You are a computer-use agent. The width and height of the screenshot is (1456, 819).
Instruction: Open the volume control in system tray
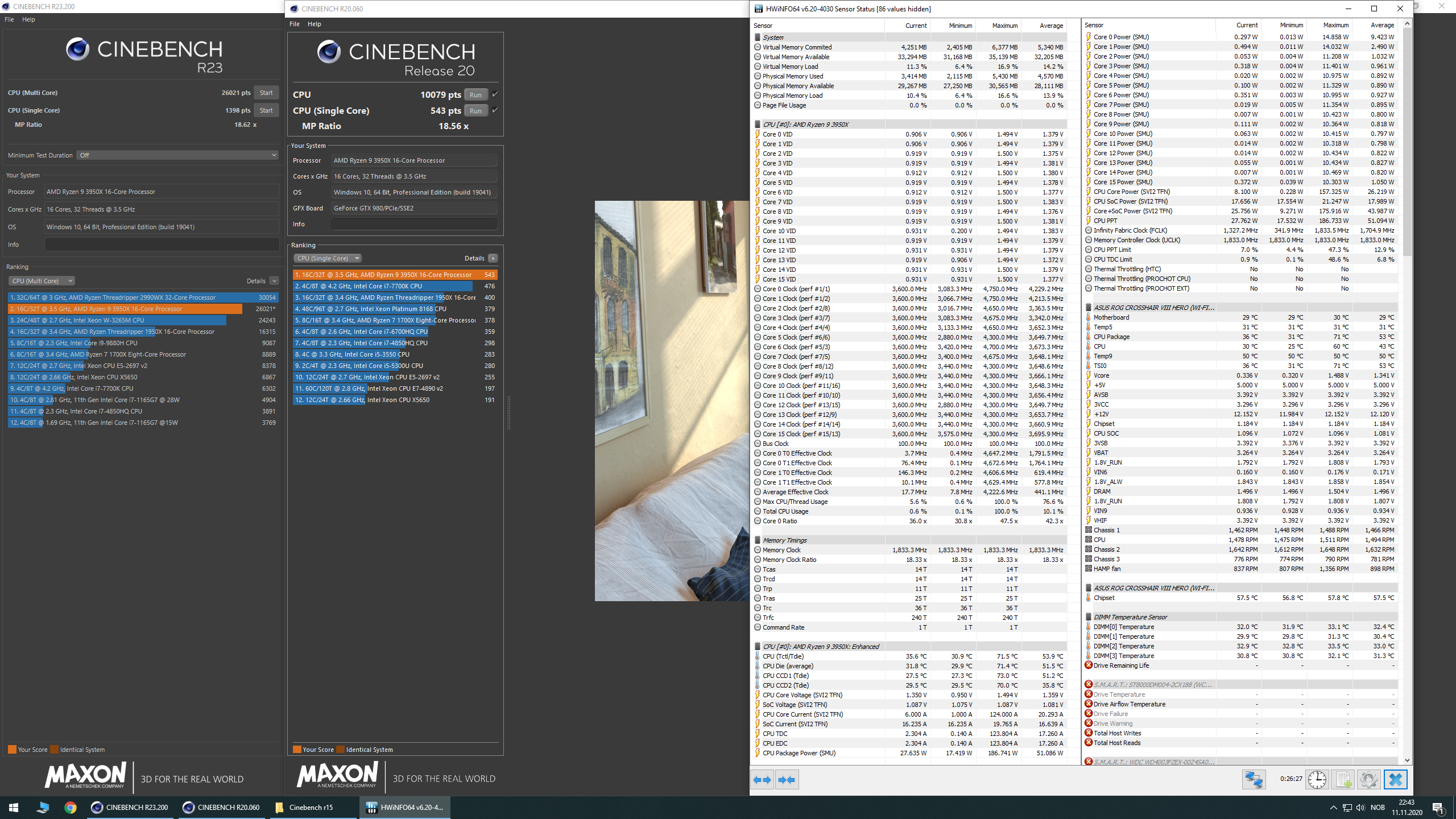click(x=1360, y=808)
